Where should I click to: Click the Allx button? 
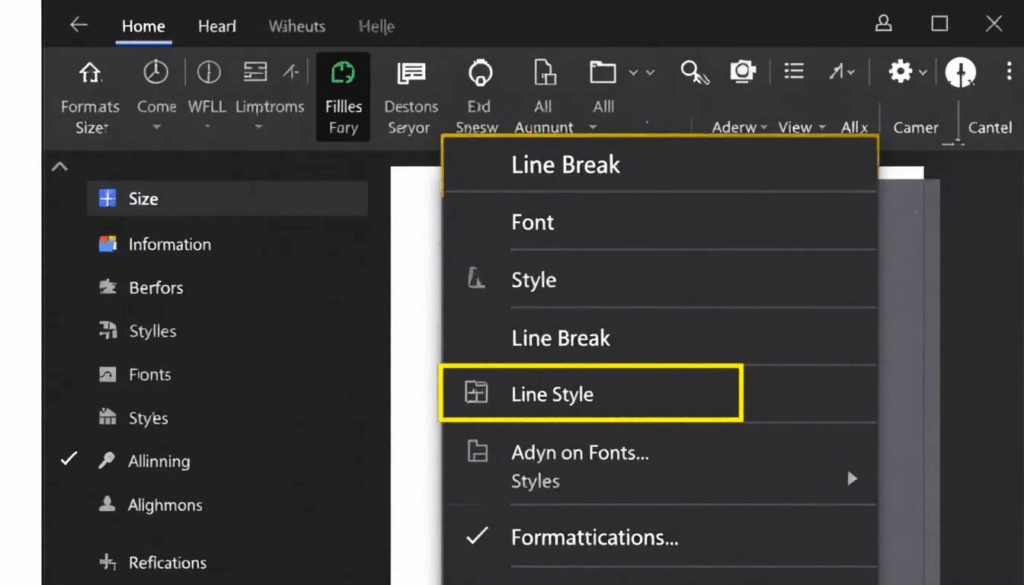(854, 127)
